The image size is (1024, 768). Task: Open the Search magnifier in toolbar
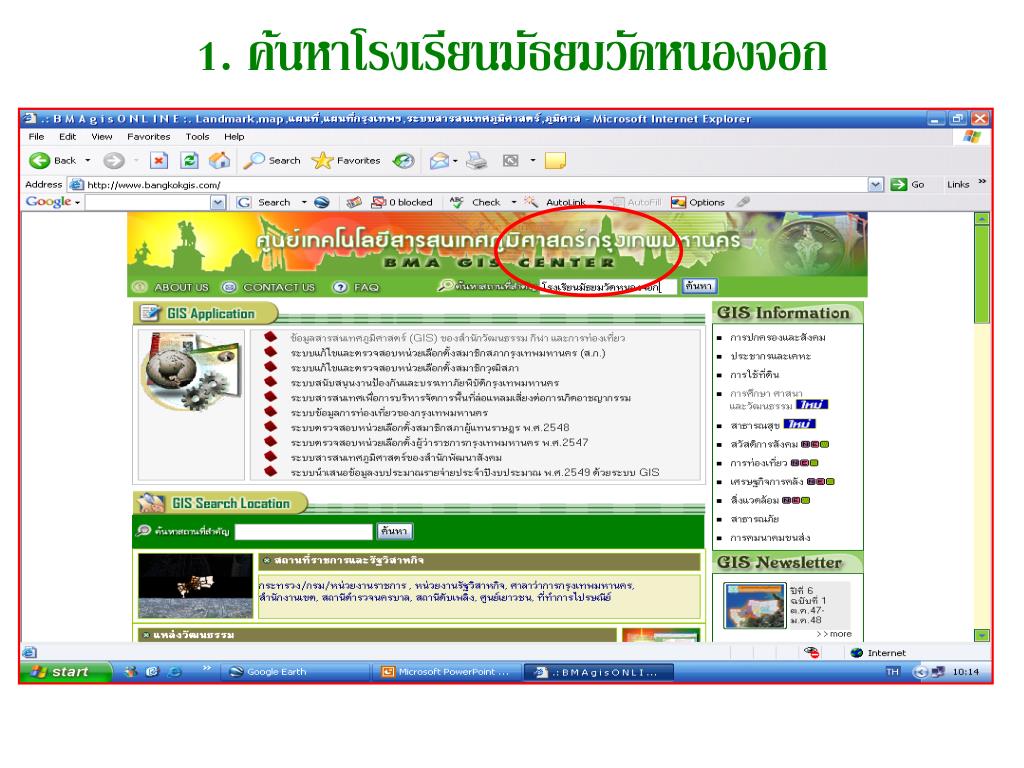pyautogui.click(x=272, y=161)
